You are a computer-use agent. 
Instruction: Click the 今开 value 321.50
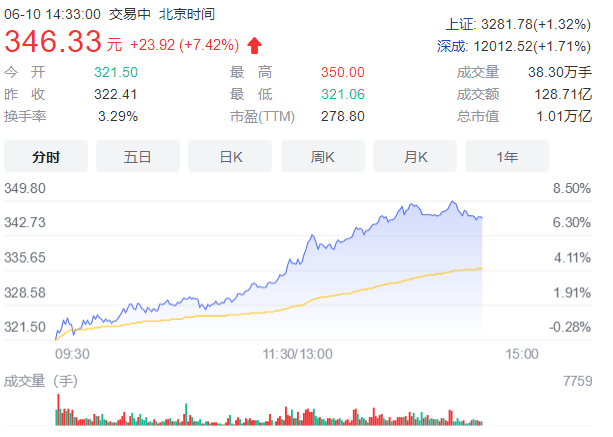coord(116,72)
